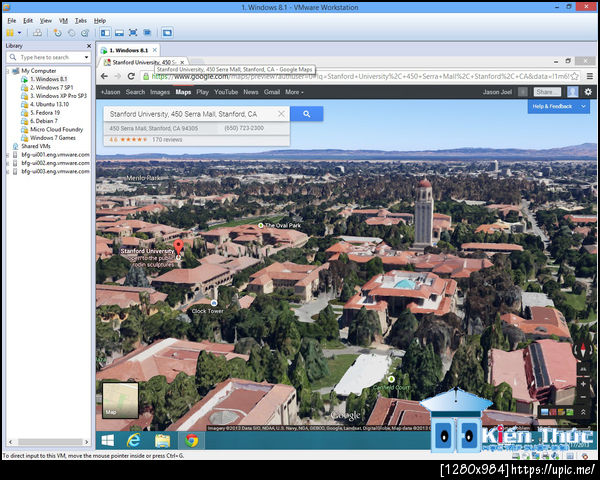Open the VM menu
The height and width of the screenshot is (480, 600).
[x=64, y=21]
